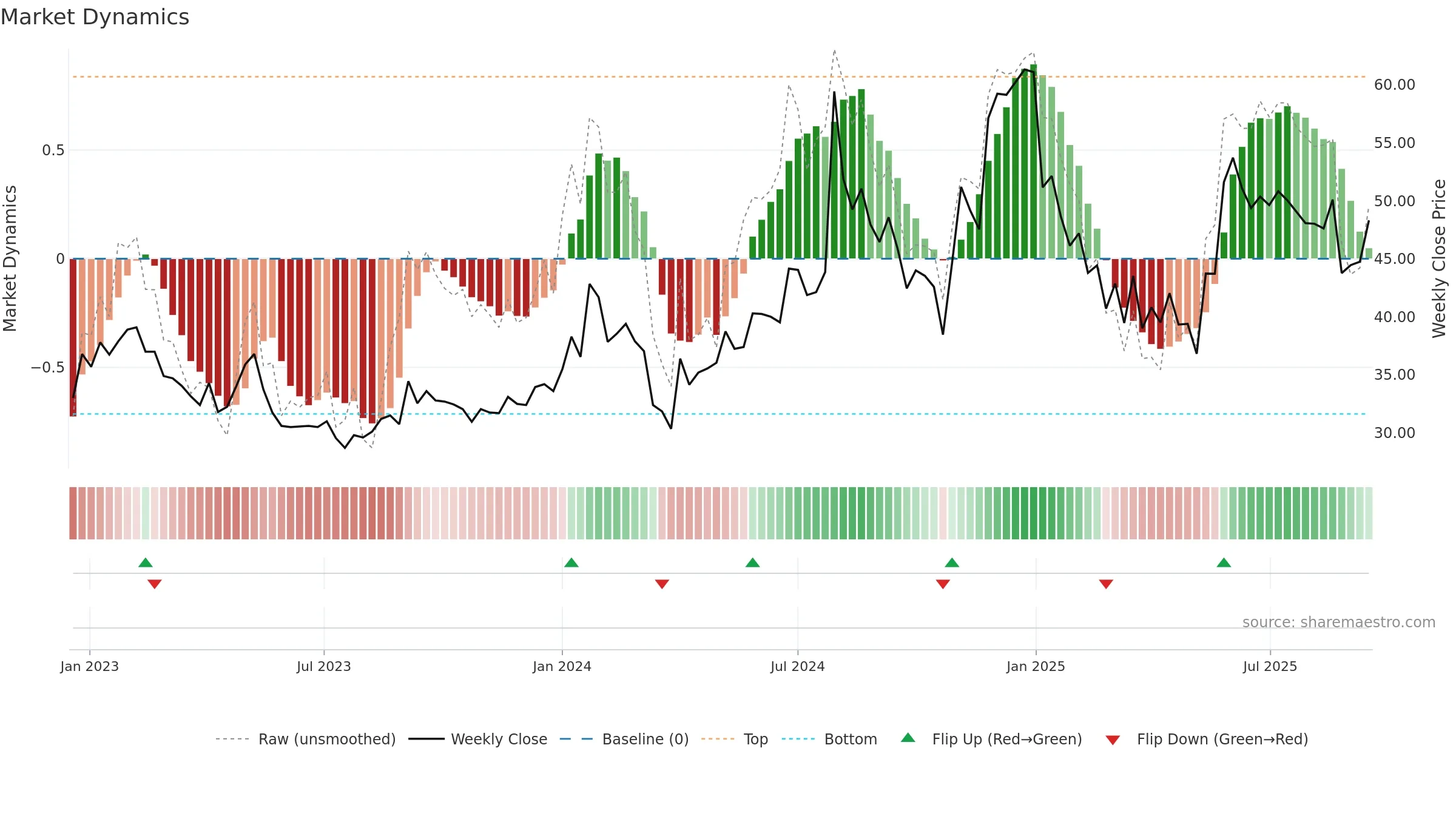Click the Jan 2023 x-axis label
Viewport: 1456px width, 819px height.
coord(90,666)
